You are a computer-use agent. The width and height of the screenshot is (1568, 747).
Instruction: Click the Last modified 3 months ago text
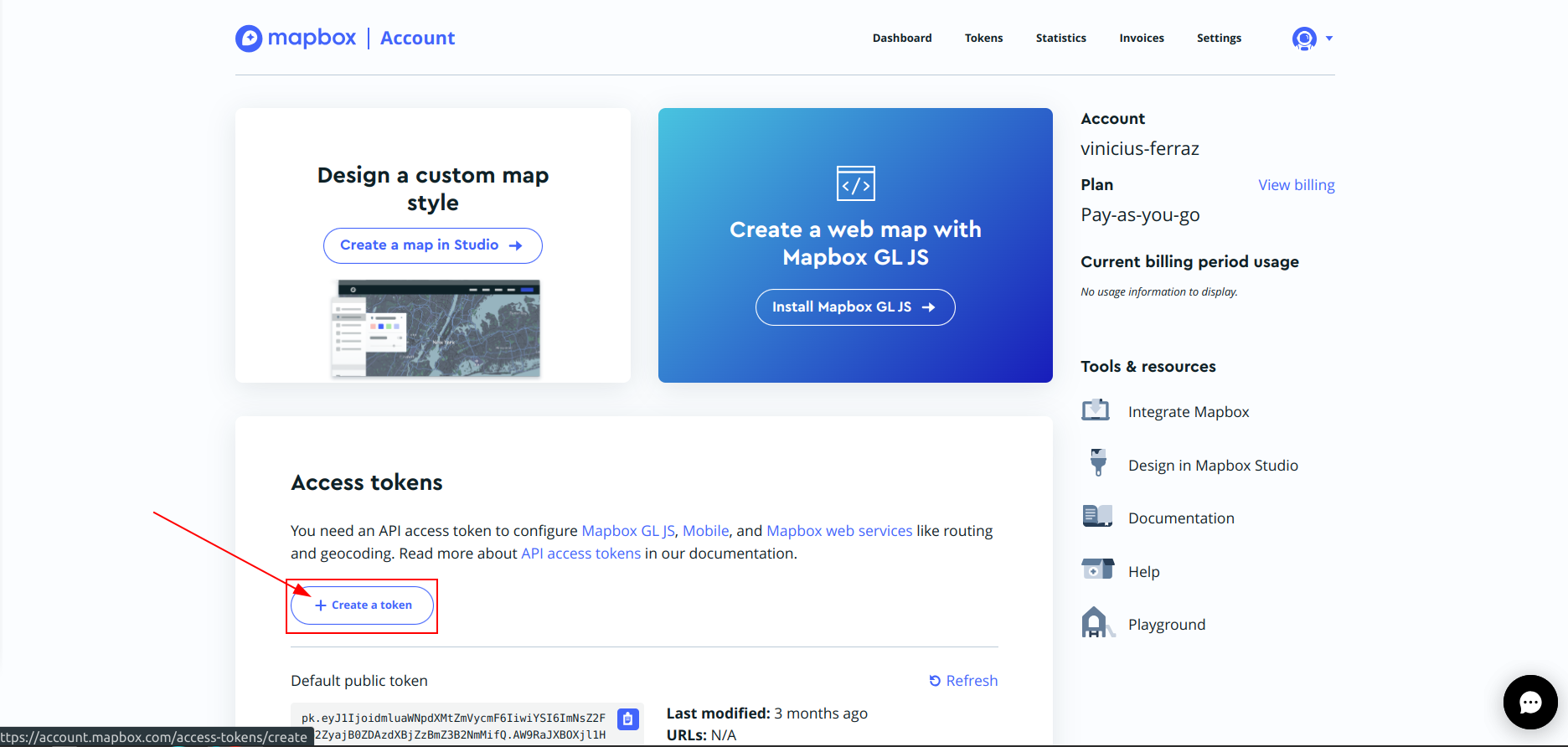[767, 714]
